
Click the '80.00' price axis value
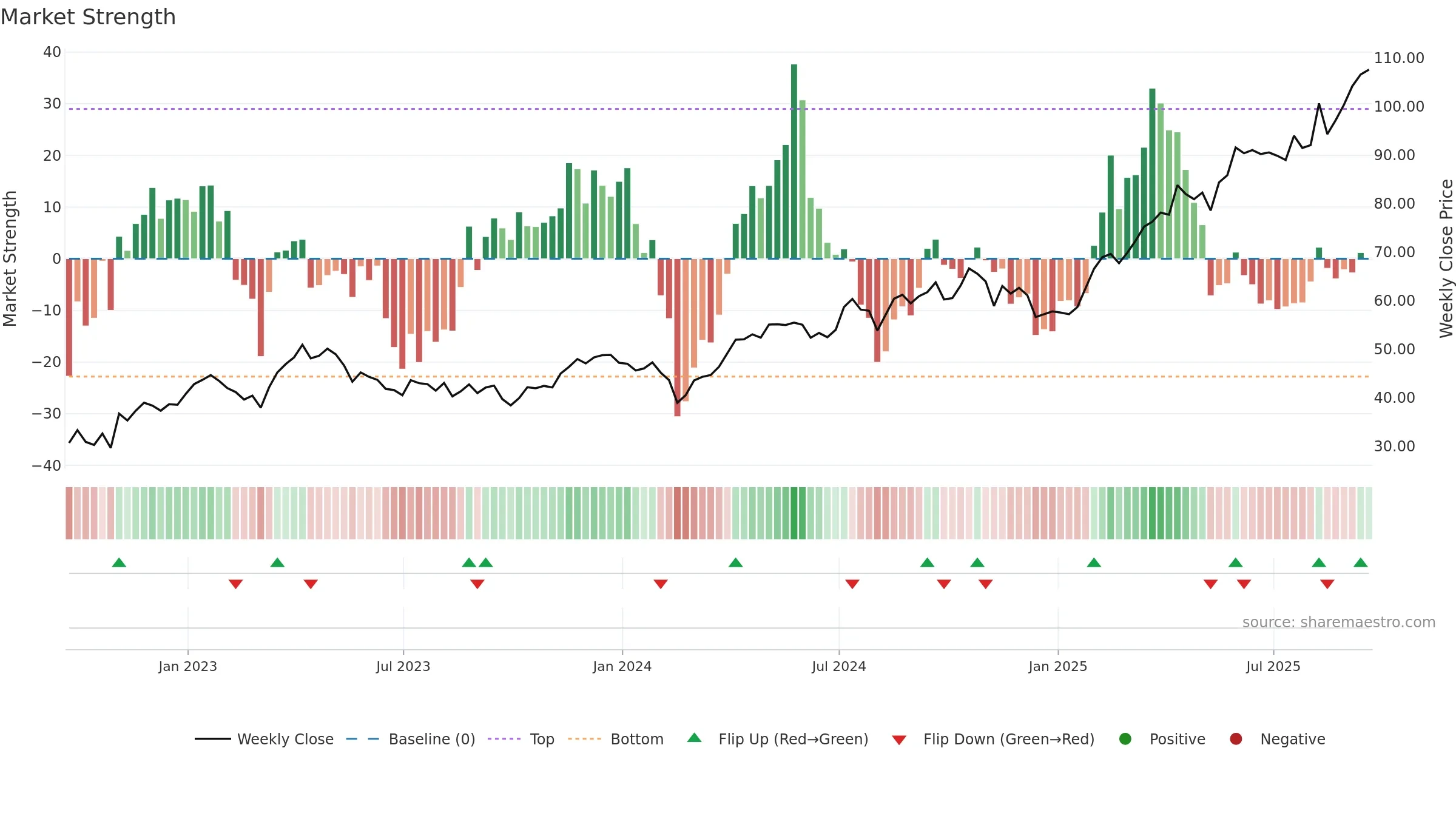[x=1395, y=204]
